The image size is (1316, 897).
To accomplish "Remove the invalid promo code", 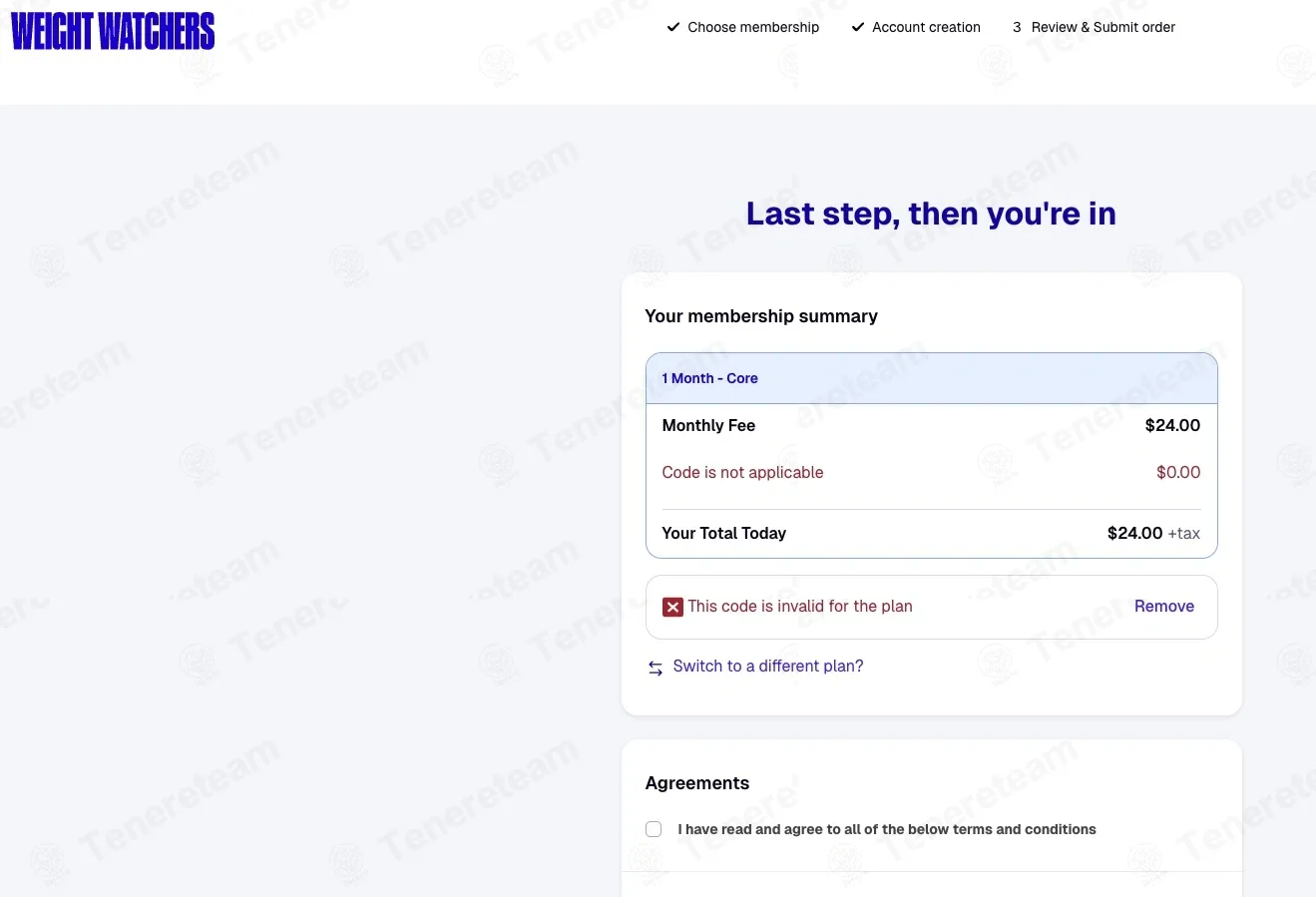I will click(x=1164, y=607).
